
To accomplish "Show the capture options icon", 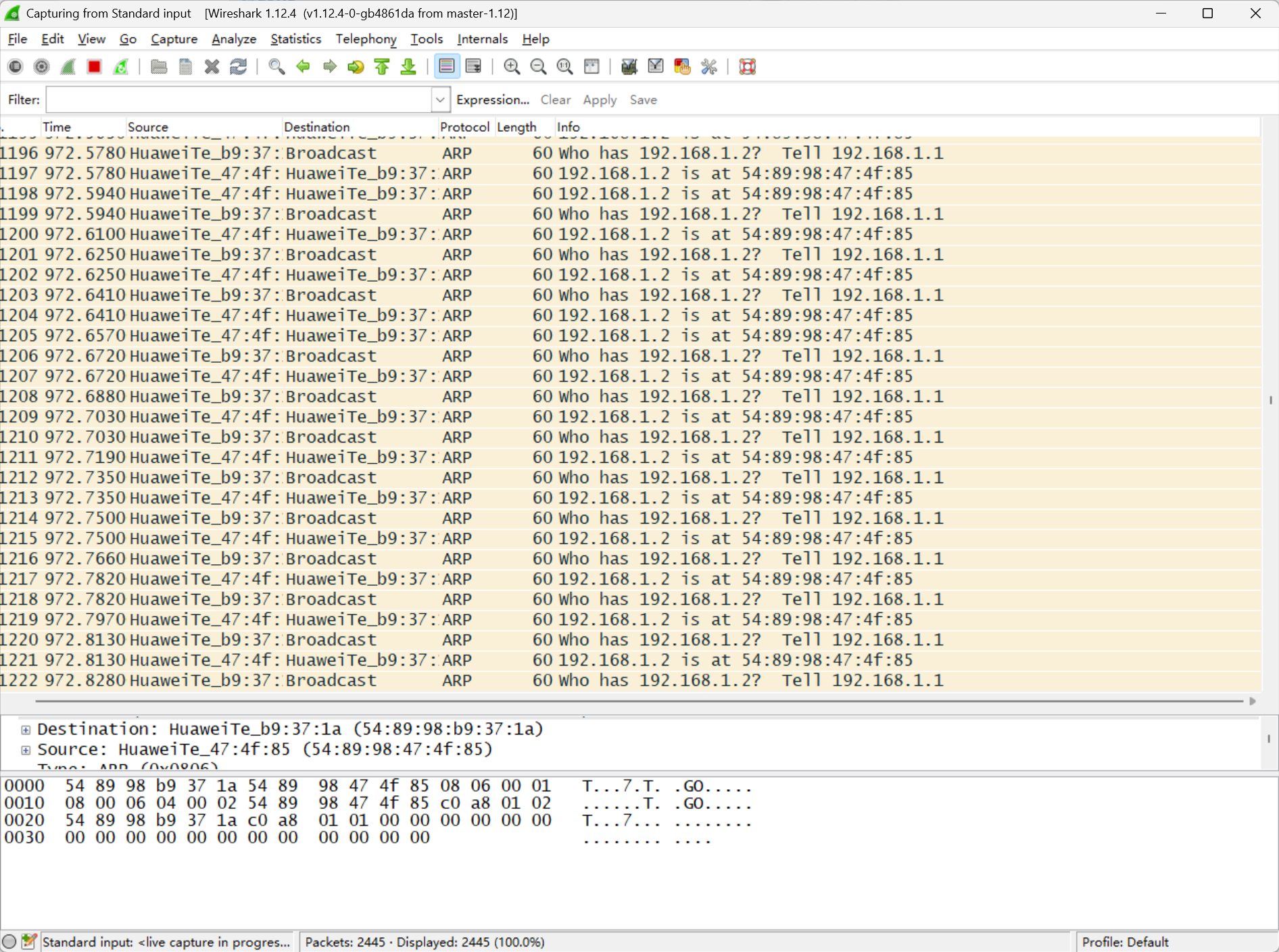I will point(41,66).
